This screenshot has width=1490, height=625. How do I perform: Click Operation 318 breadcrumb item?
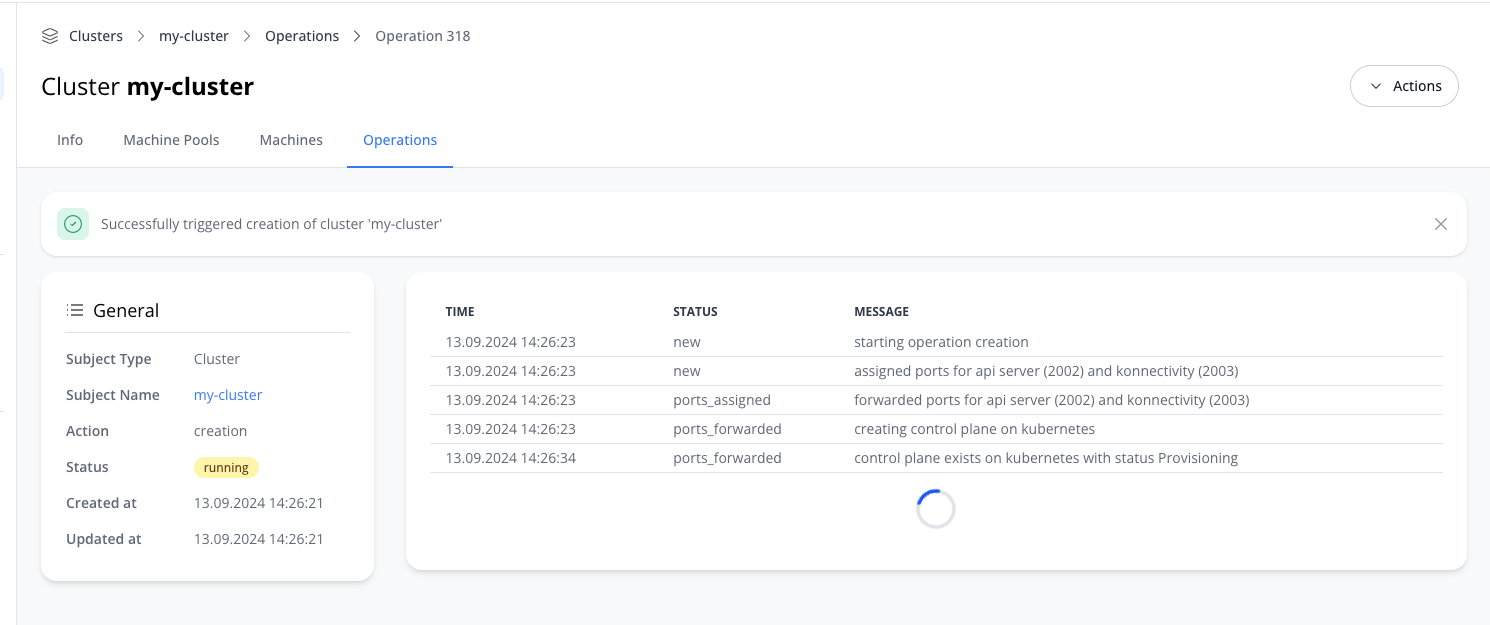tap(422, 36)
